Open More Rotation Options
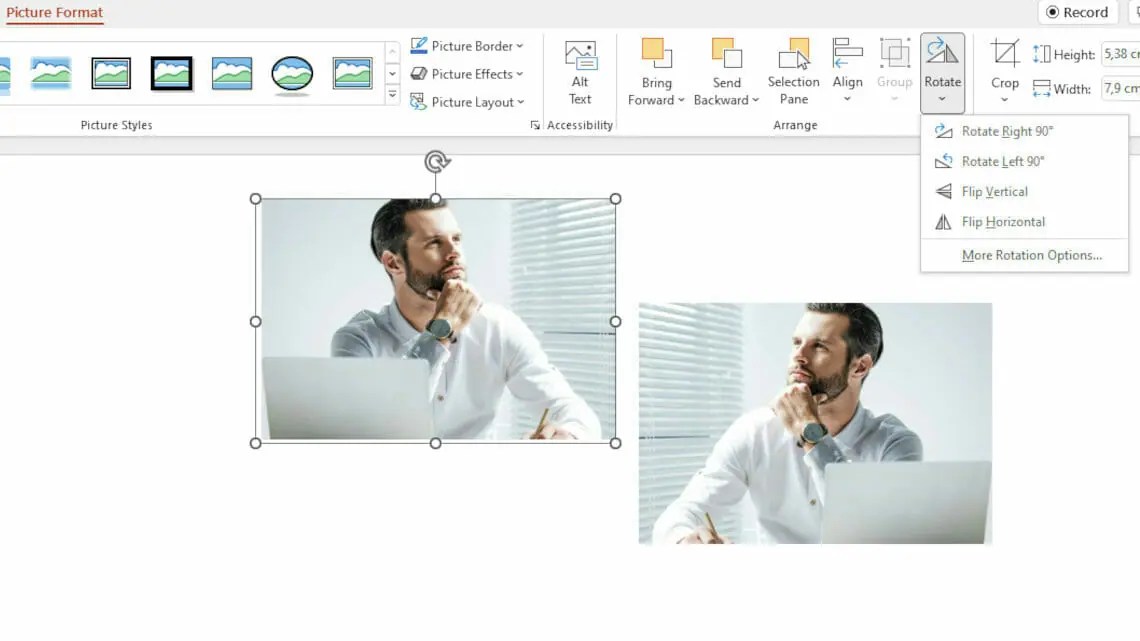This screenshot has height=641, width=1140. pyautogui.click(x=1023, y=255)
